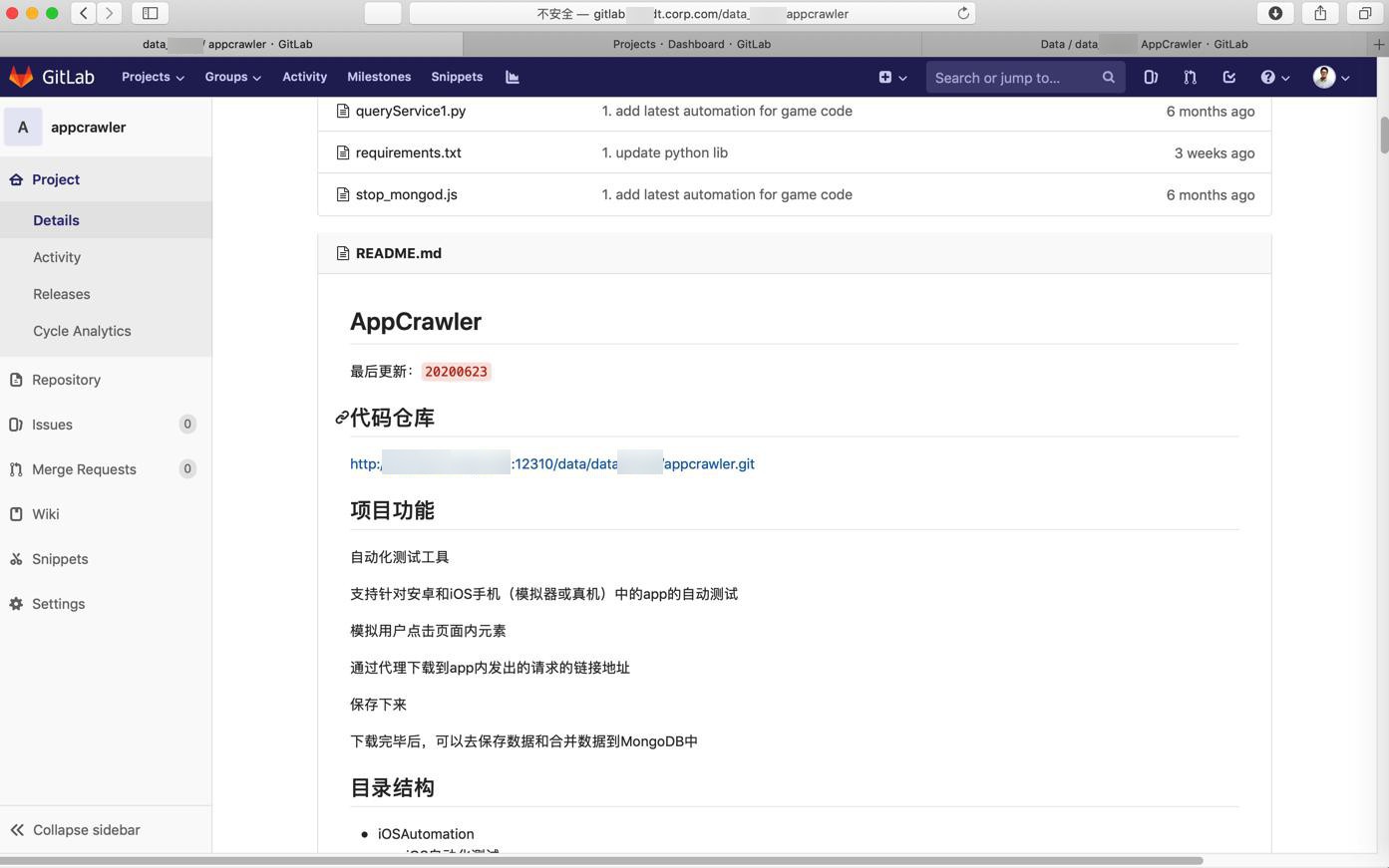Click the file icon beside requirements.txt
The height and width of the screenshot is (868, 1389).
[x=343, y=152]
